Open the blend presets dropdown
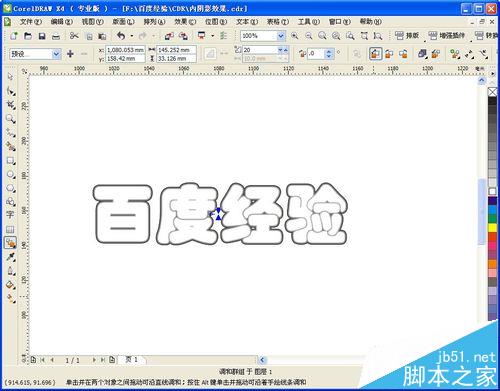500x391 pixels. [x=57, y=54]
